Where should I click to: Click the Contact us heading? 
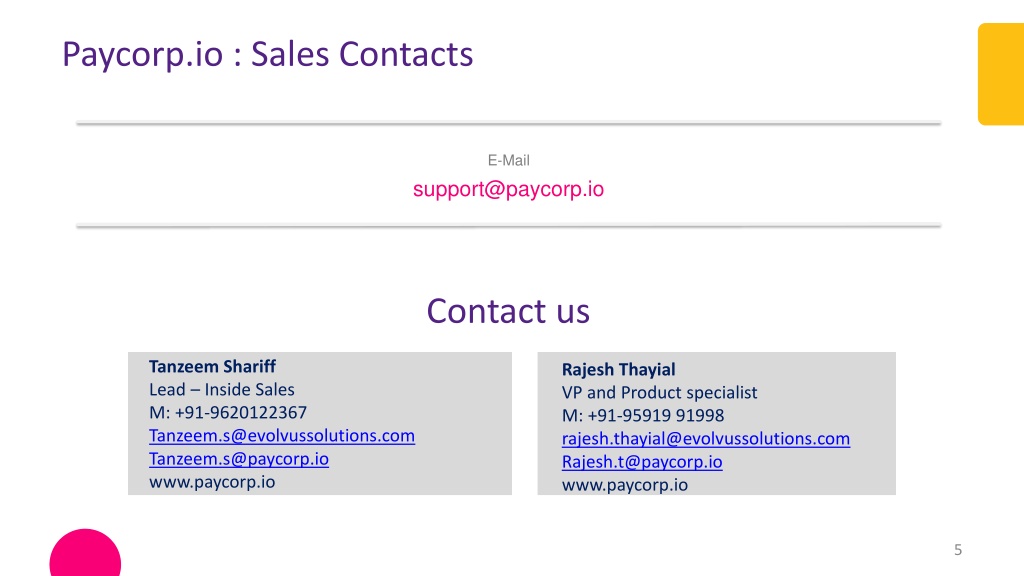click(x=508, y=311)
